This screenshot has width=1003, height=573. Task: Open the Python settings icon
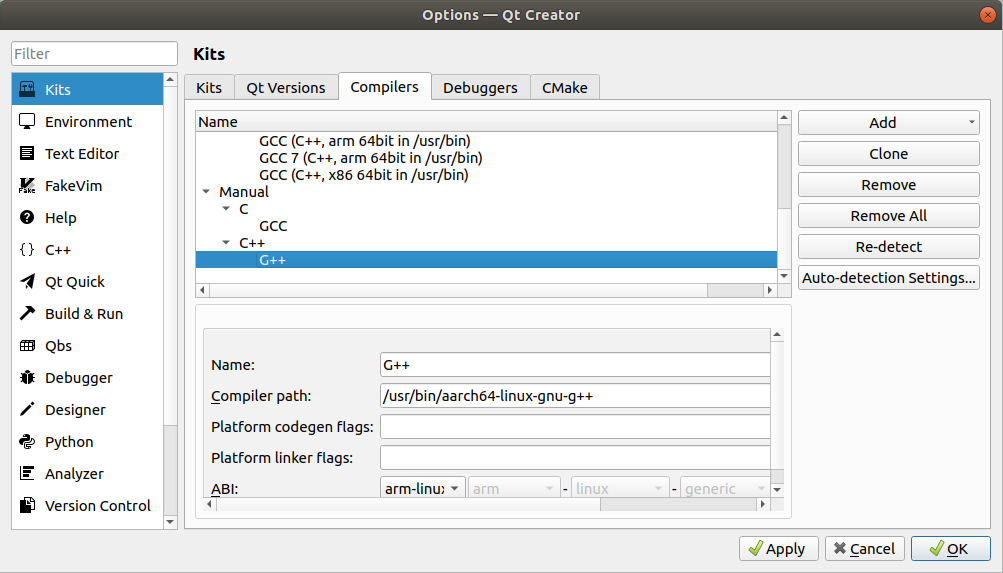tap(28, 442)
